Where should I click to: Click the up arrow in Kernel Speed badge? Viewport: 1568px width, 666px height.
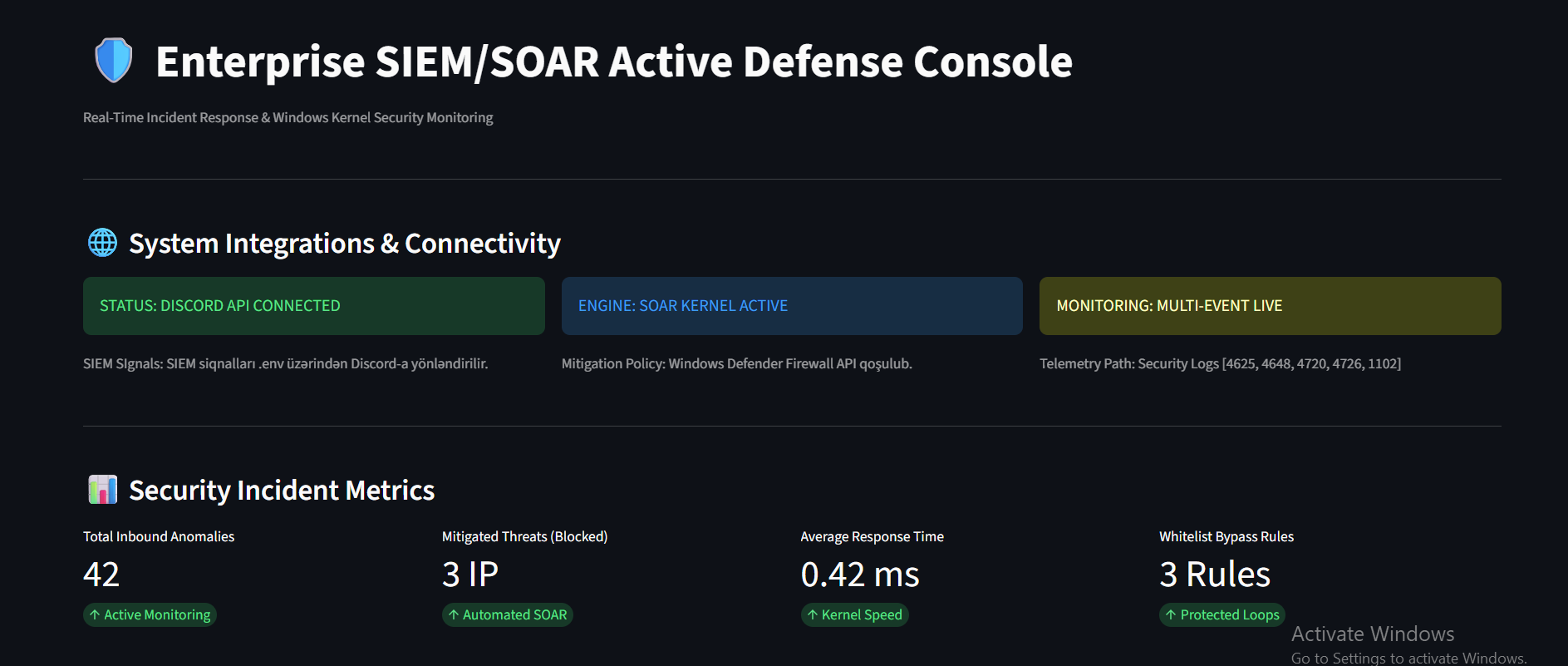pos(813,615)
